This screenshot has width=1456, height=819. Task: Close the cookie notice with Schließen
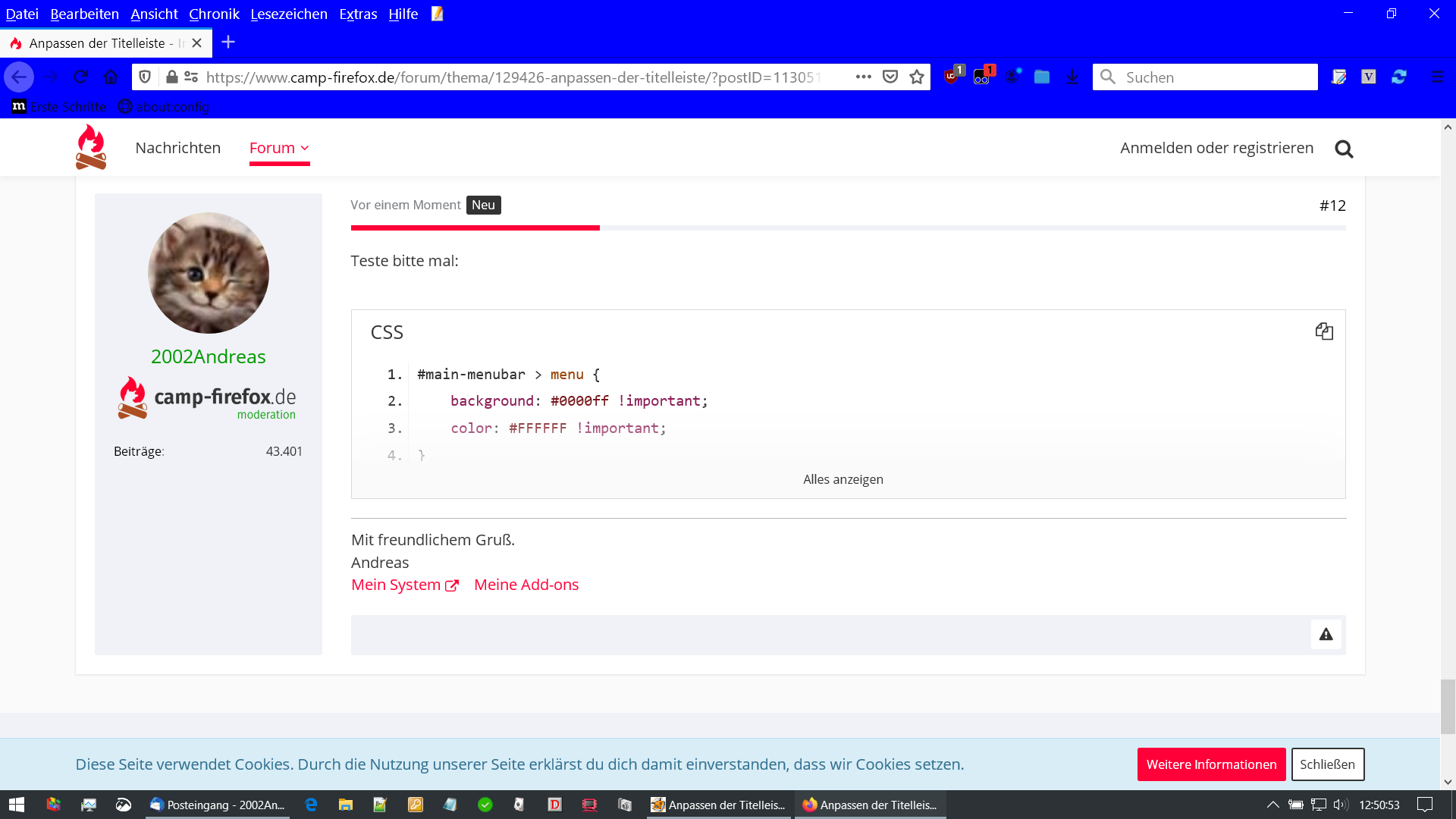coord(1327,764)
